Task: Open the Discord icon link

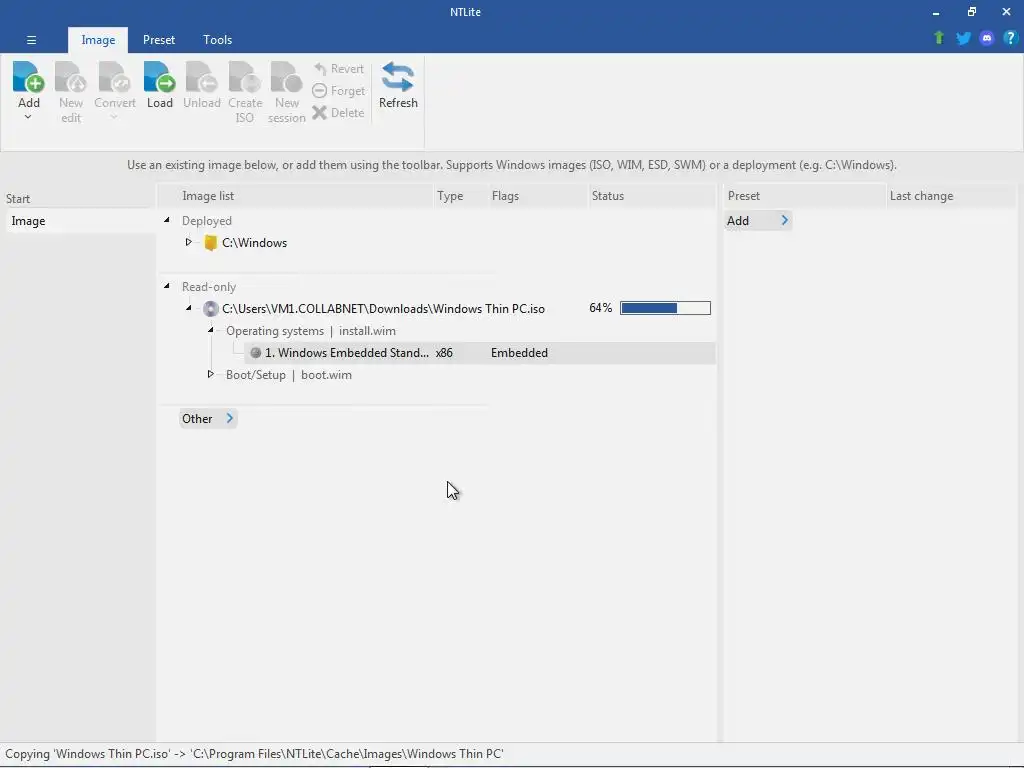Action: point(987,38)
